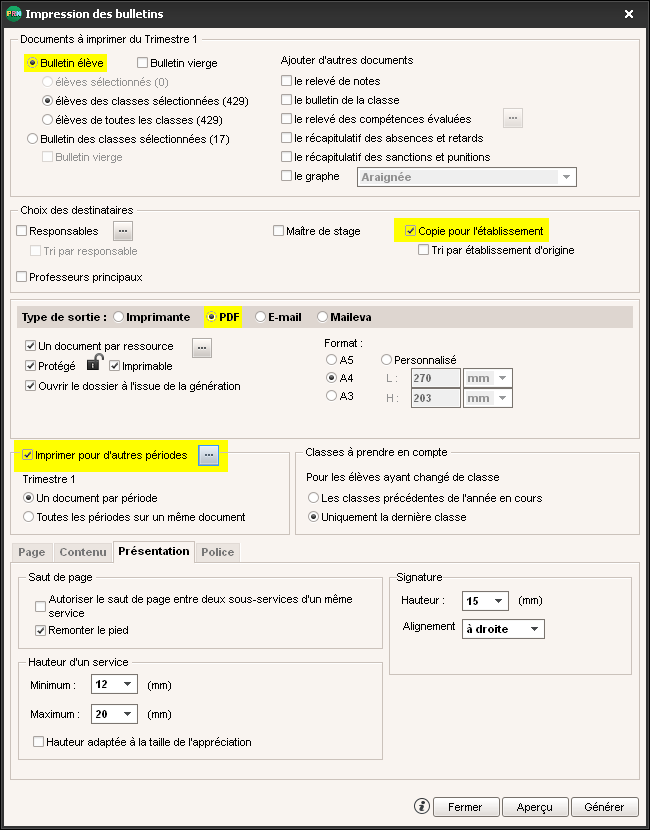Check the Bulletin vierge box beside Bulletin élève
This screenshot has height=830, width=650.
[x=177, y=63]
